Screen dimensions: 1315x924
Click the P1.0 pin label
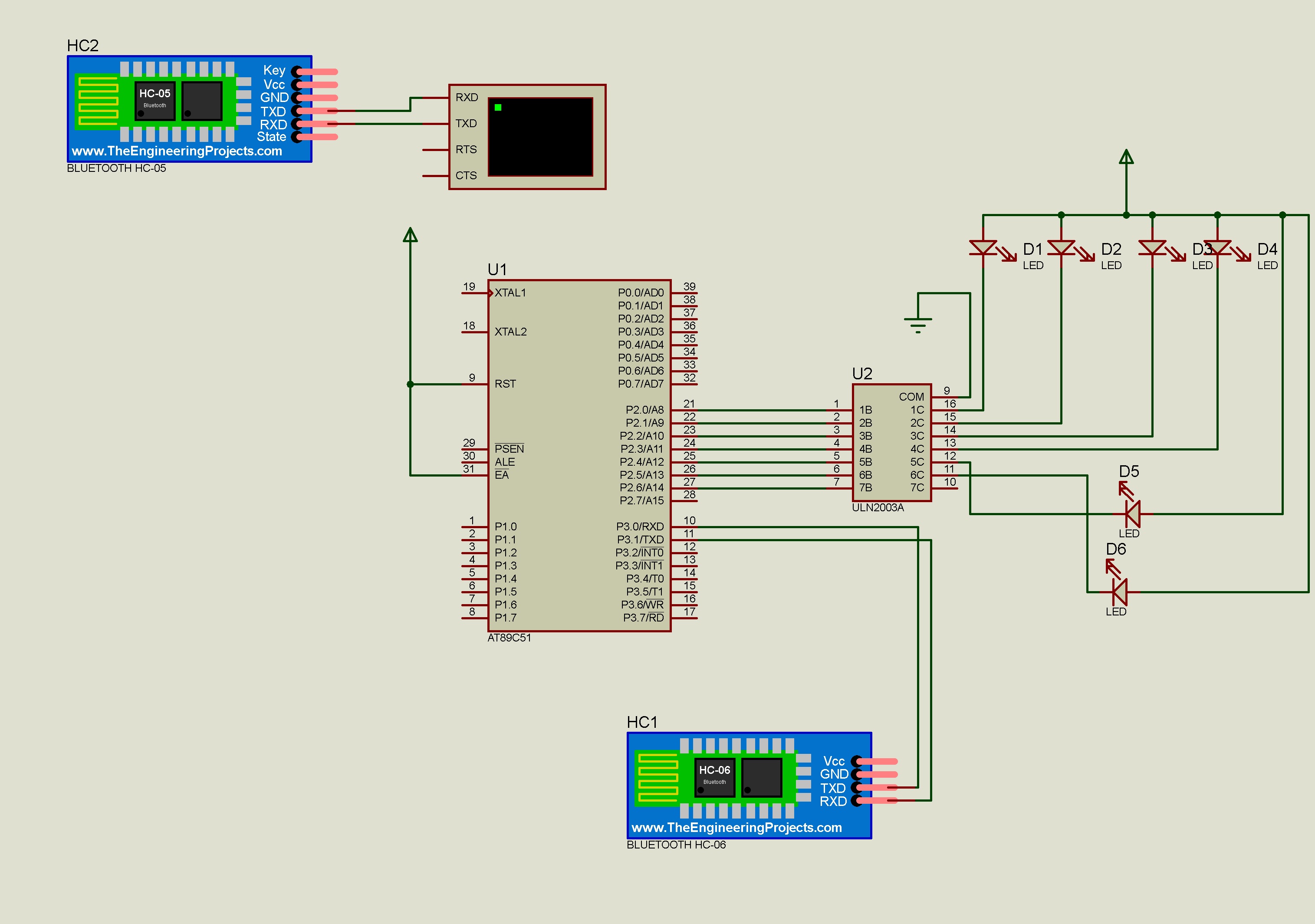[506, 526]
